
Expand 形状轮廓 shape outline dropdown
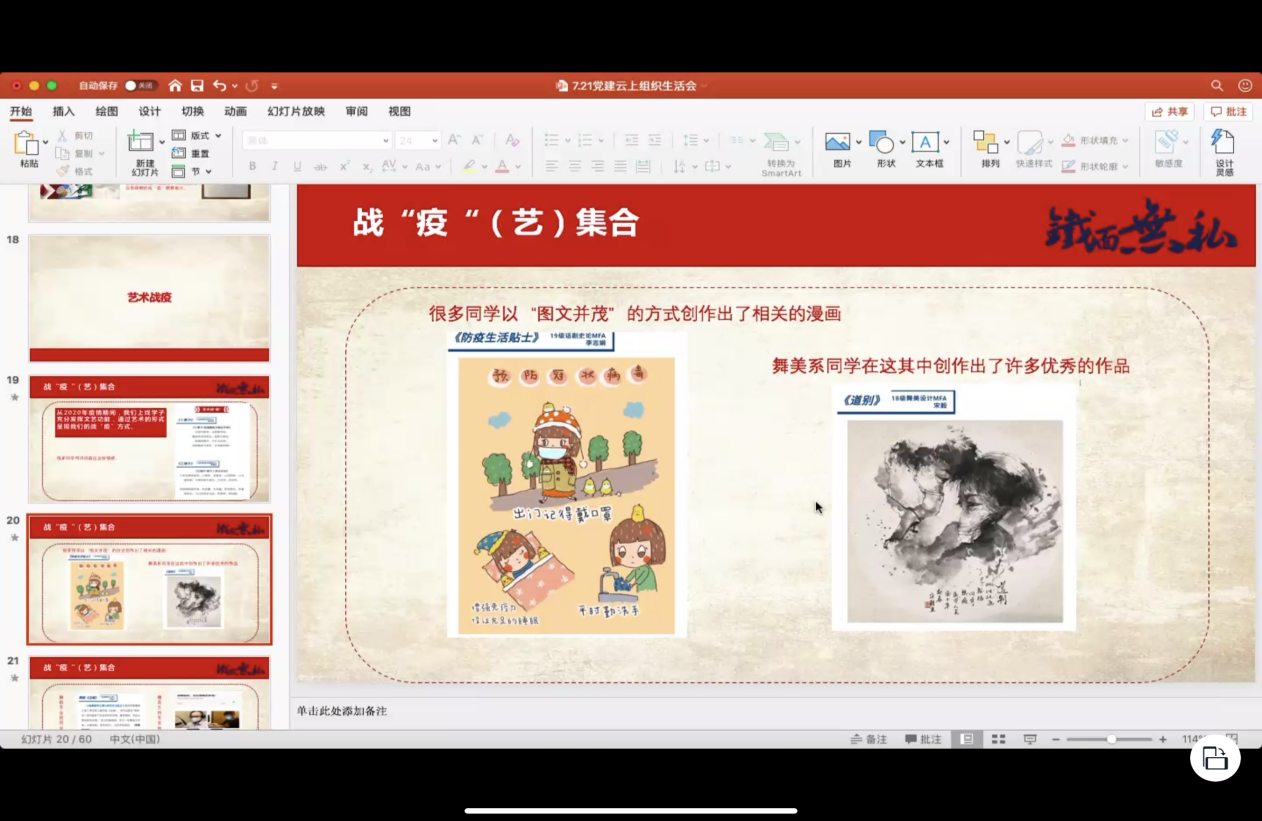coord(1125,167)
